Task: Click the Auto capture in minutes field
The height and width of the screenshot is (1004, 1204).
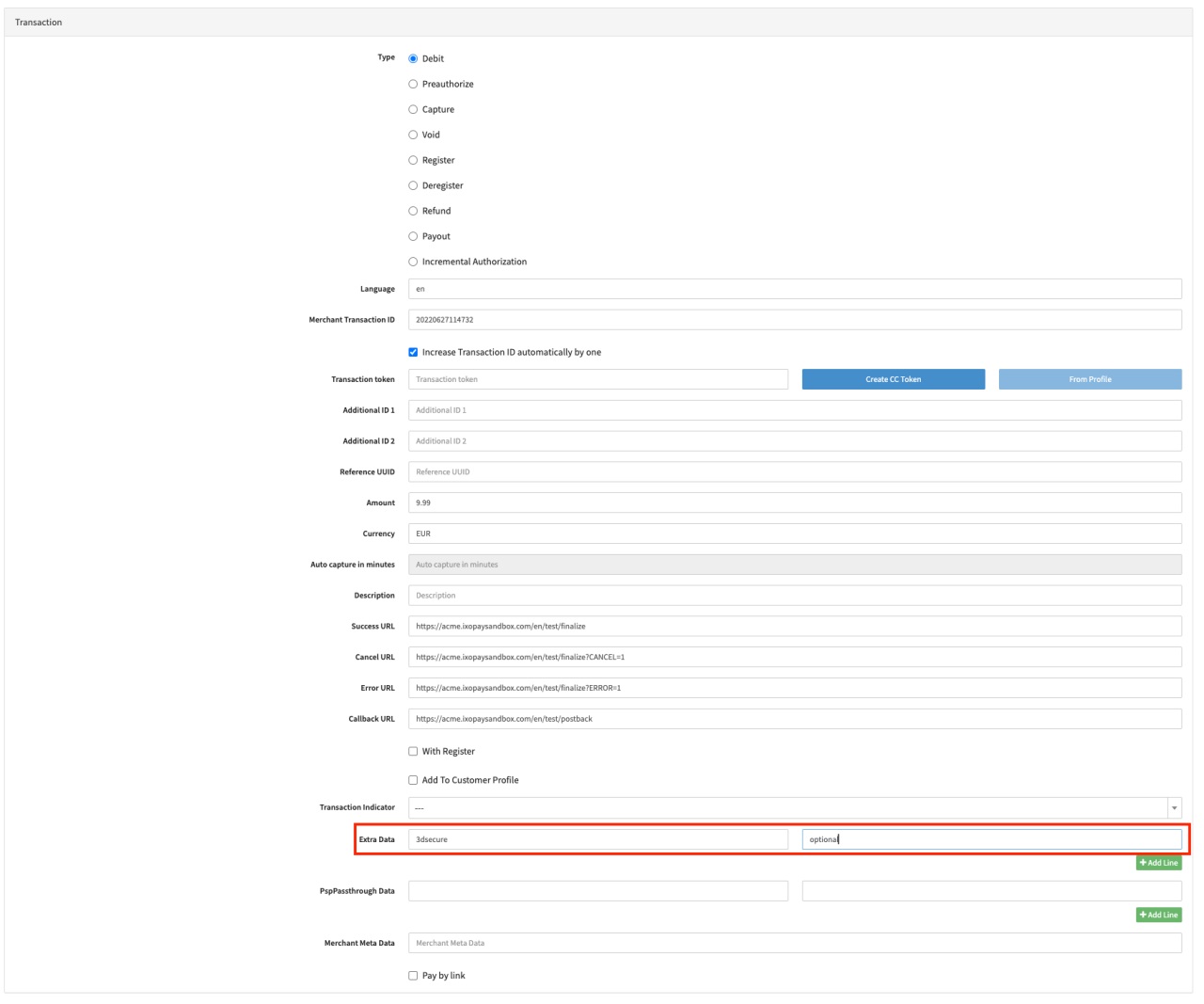Action: point(795,565)
